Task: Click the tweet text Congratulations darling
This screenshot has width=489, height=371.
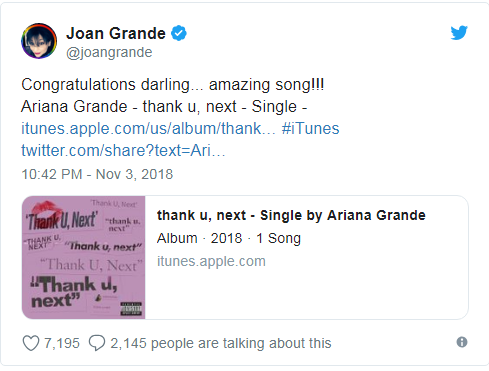Action: coord(106,85)
